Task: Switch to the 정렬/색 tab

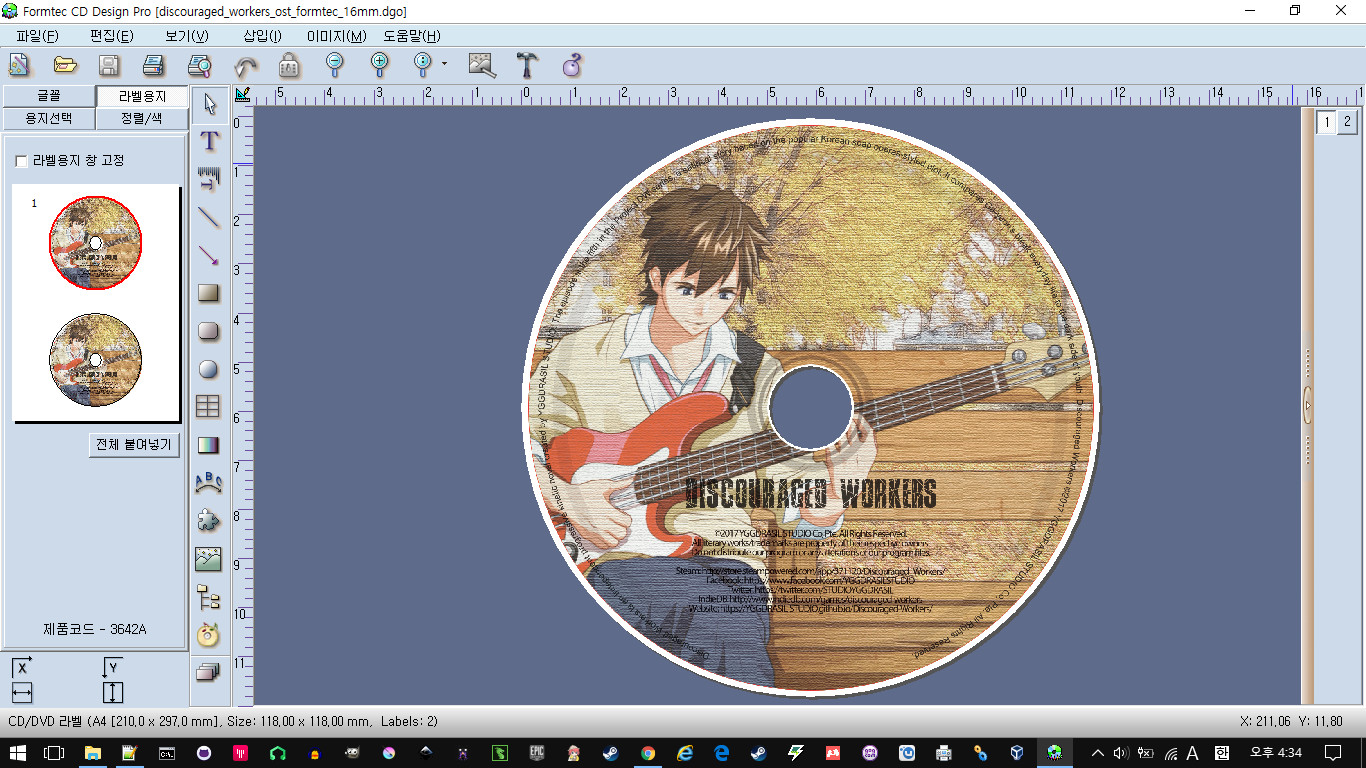Action: click(141, 118)
